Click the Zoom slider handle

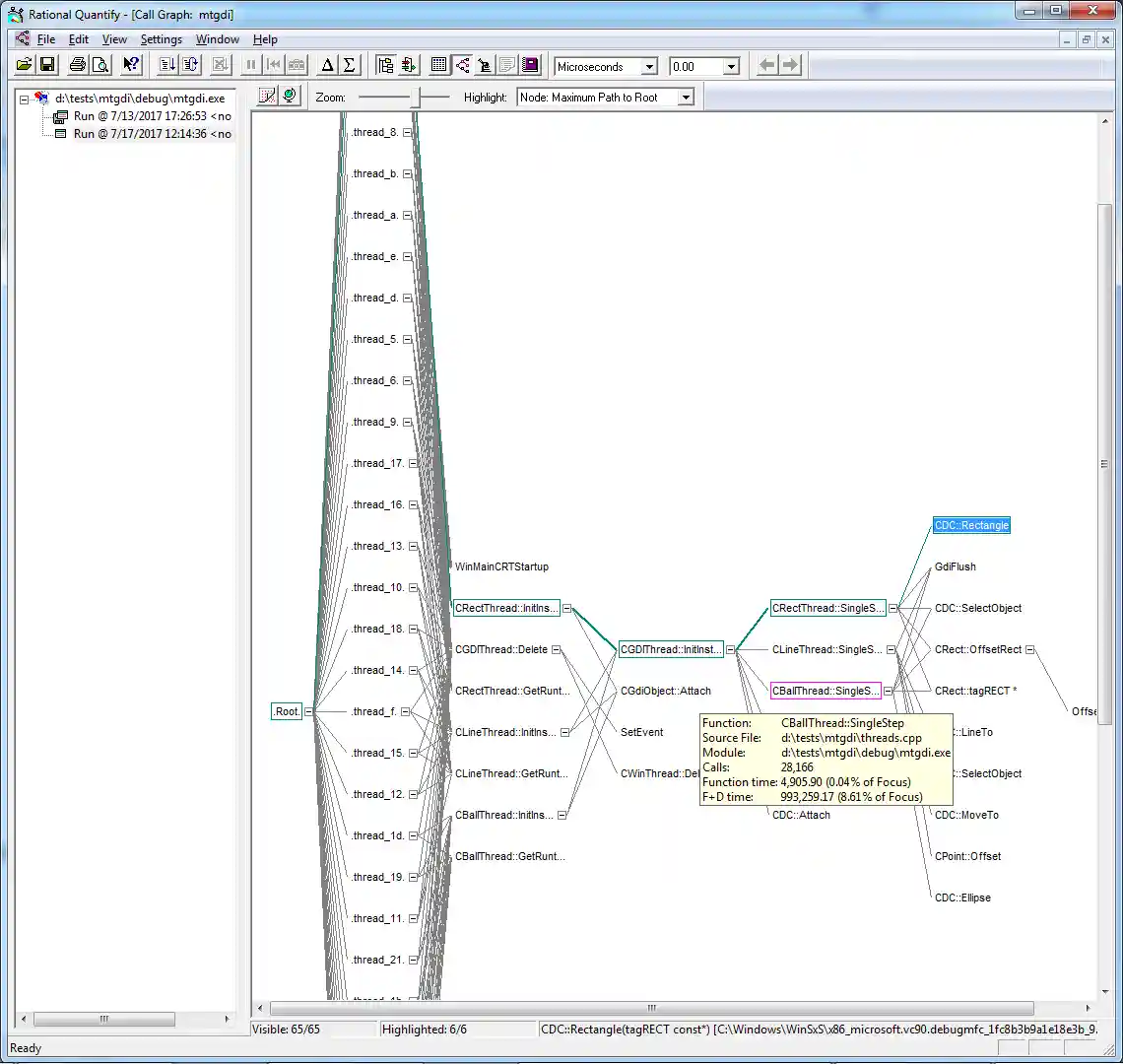coord(416,97)
